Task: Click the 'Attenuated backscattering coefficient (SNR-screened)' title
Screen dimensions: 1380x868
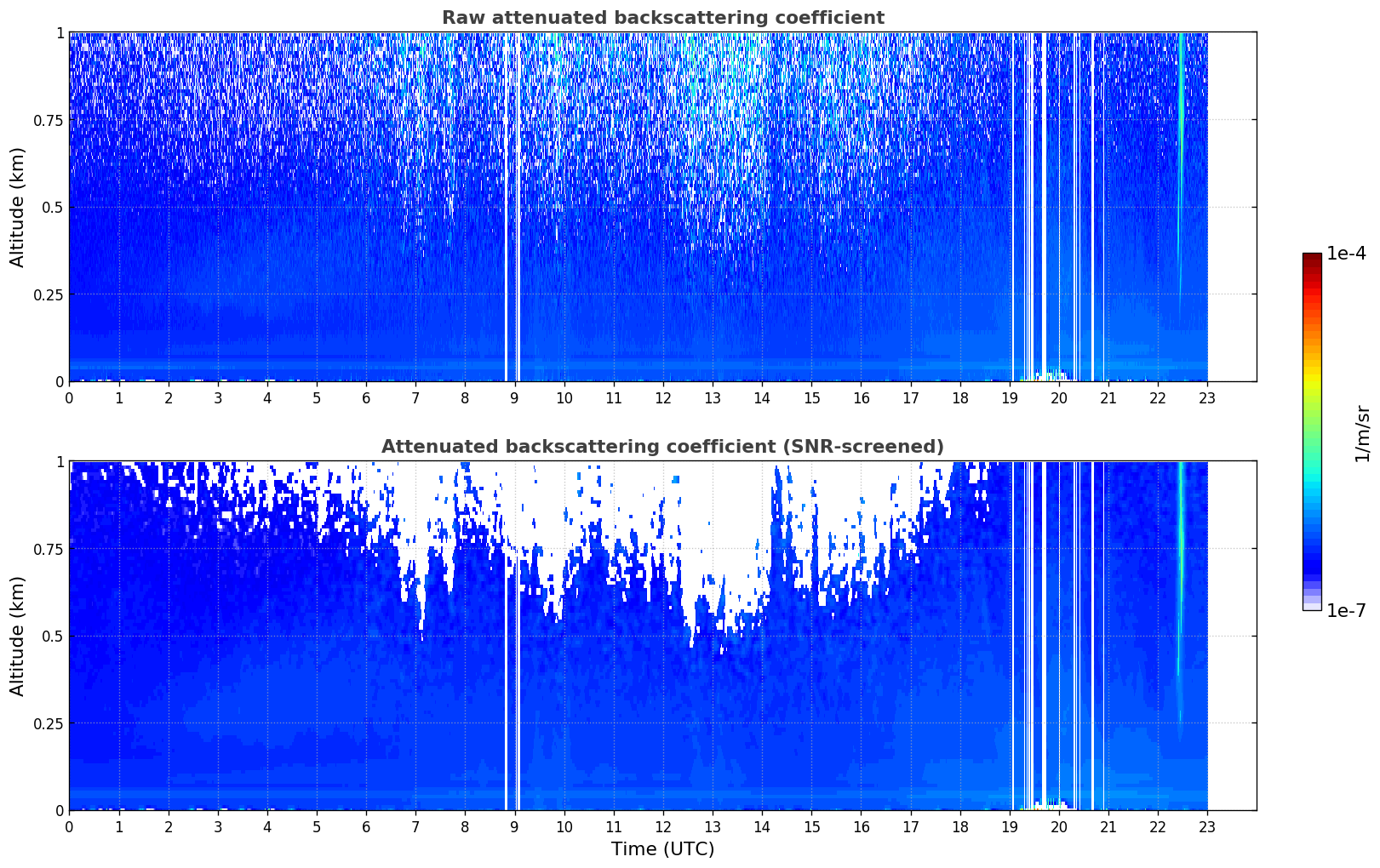Action: 662,447
